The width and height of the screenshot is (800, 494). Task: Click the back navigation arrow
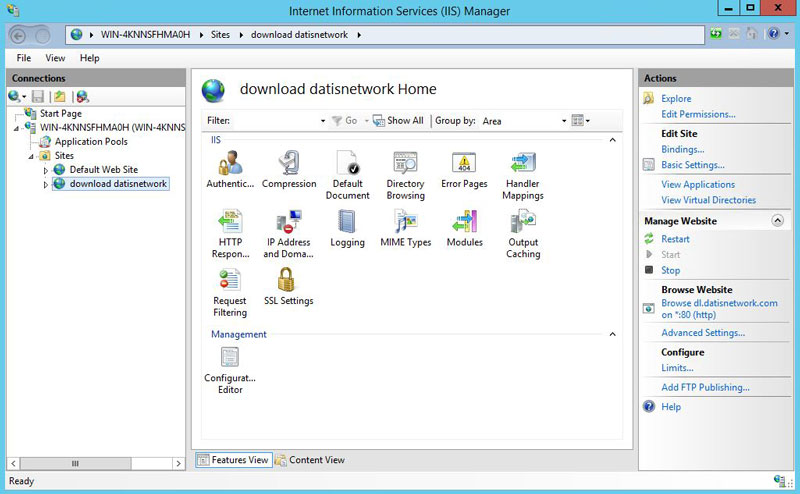pyautogui.click(x=18, y=35)
